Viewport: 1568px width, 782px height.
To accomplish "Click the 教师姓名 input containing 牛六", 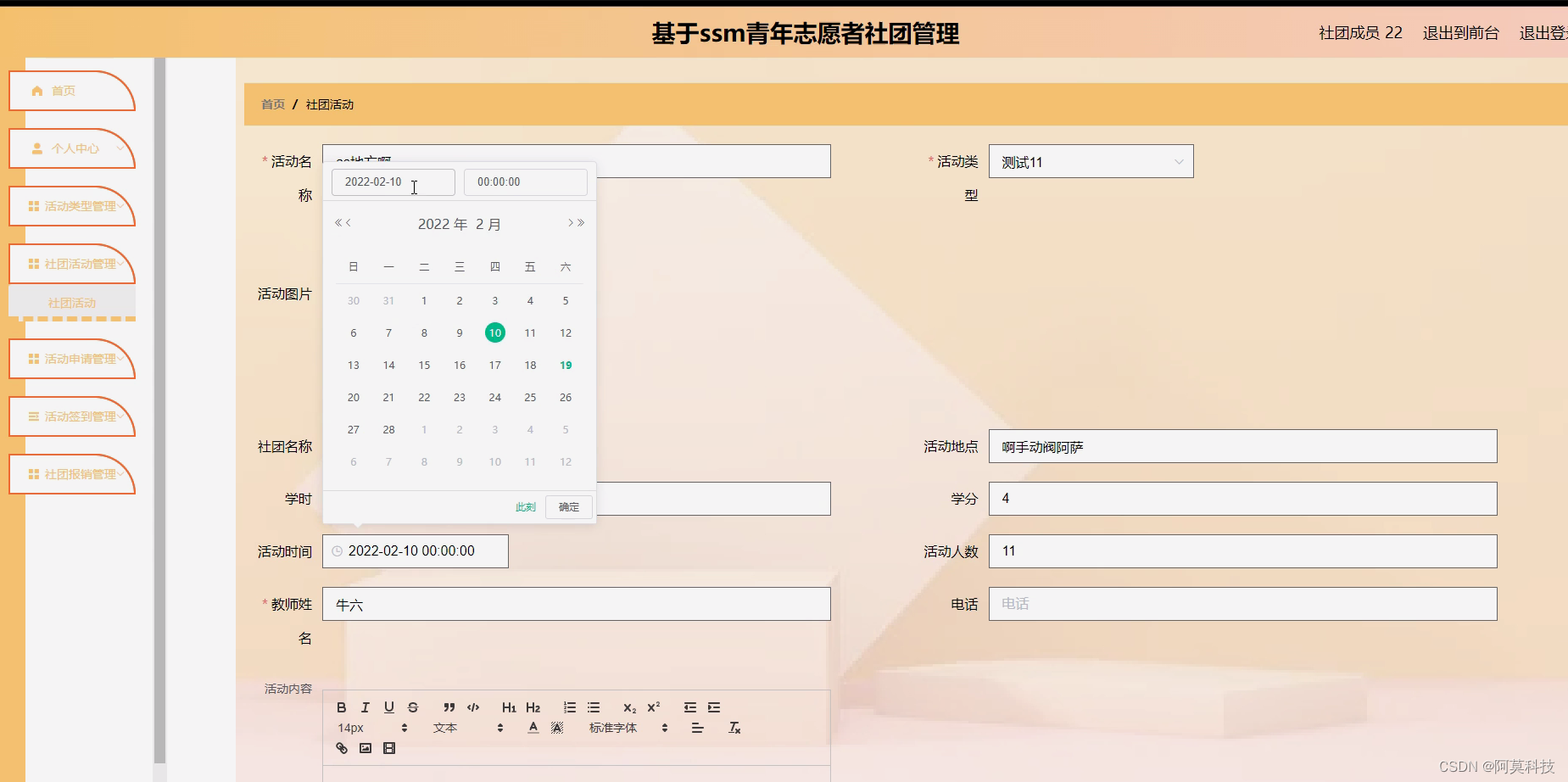I will click(577, 604).
